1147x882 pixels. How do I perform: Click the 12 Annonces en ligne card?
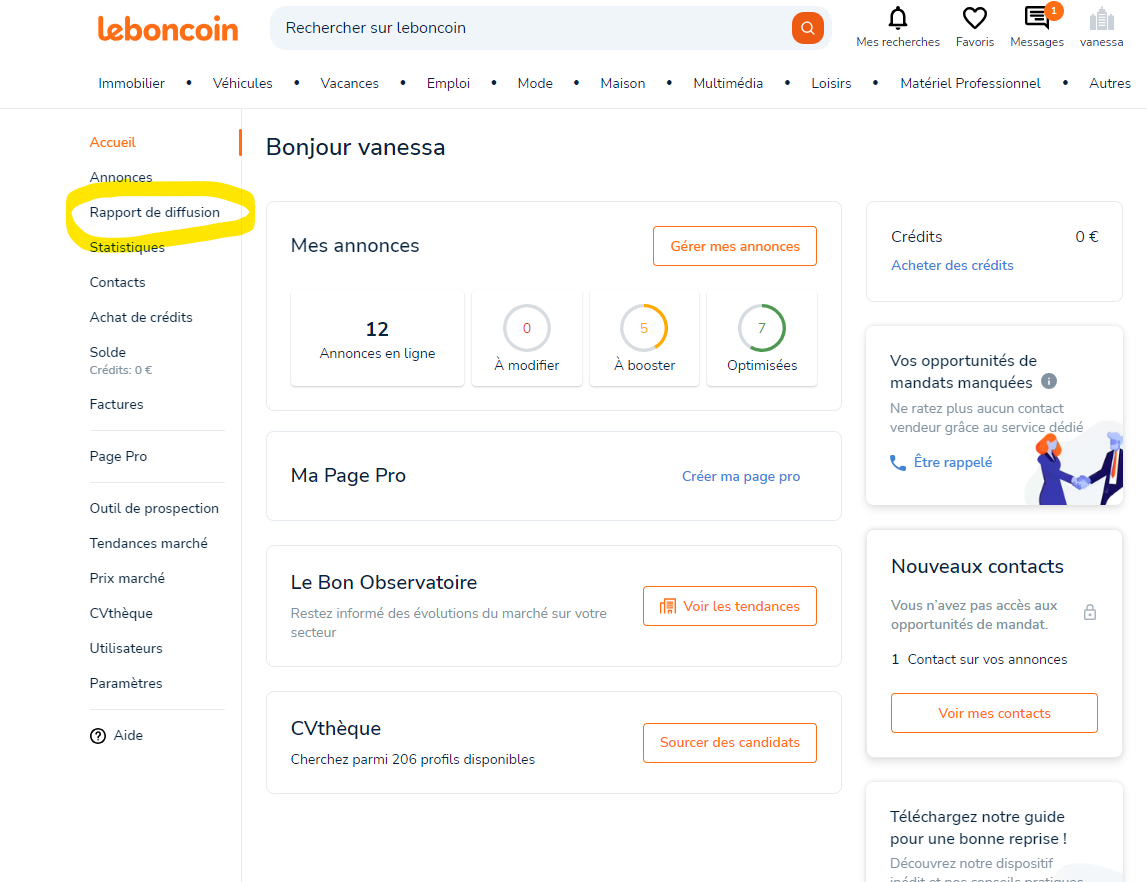(377, 339)
